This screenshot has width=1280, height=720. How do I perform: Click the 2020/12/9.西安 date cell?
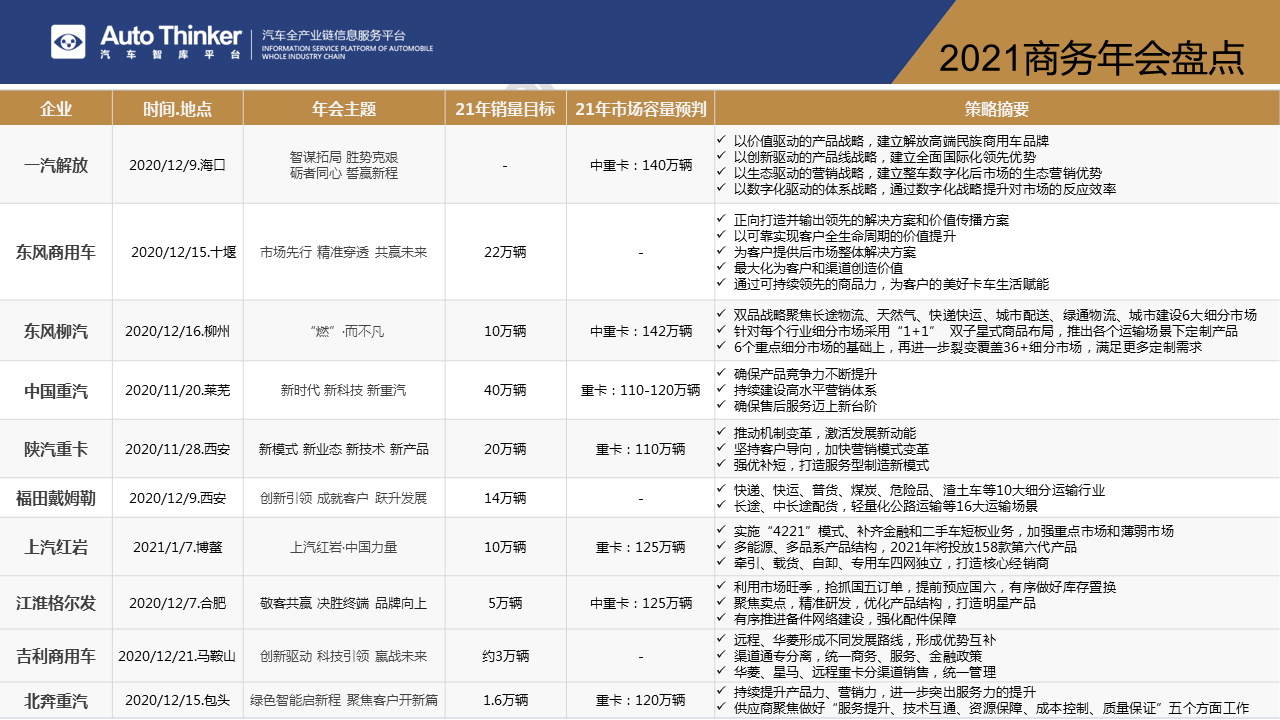(x=178, y=498)
